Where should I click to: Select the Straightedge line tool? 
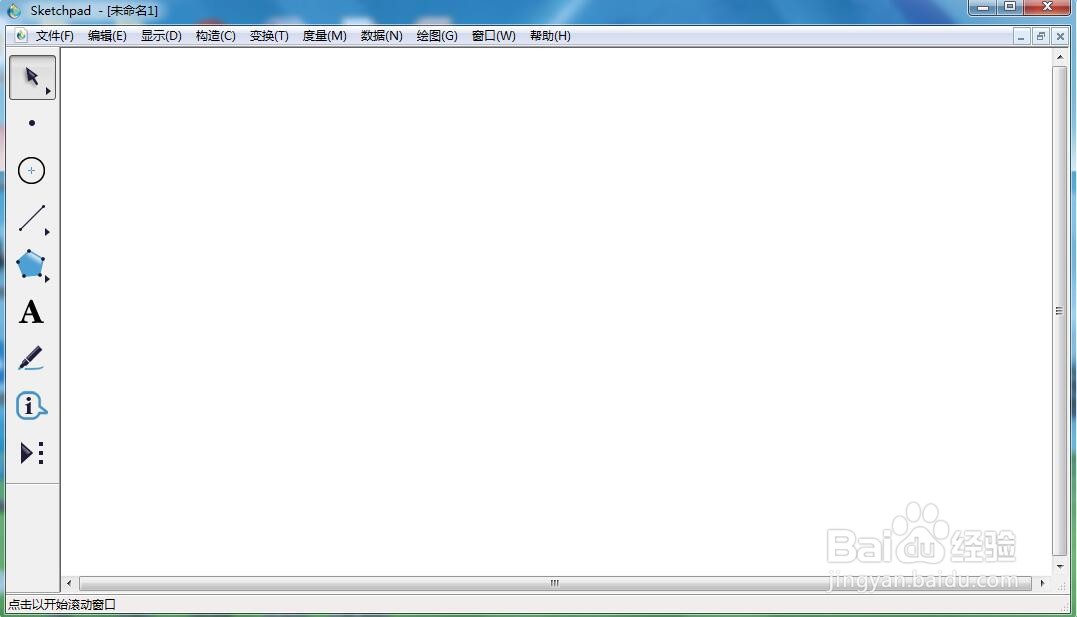(x=32, y=218)
